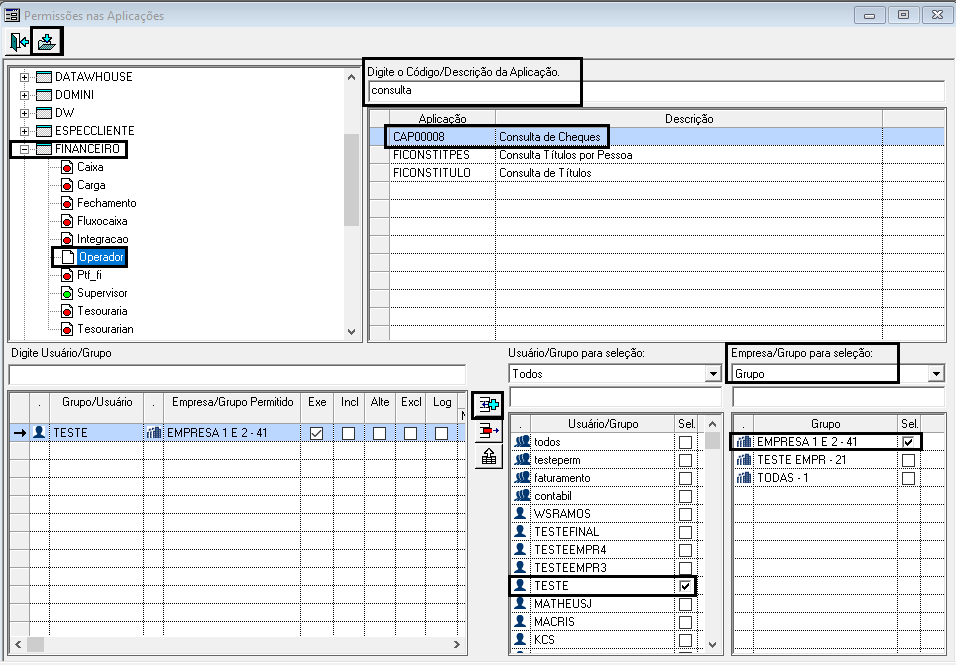Select the FICONSTITULO application row
Viewport: 956px width, 665px height.
(657, 172)
